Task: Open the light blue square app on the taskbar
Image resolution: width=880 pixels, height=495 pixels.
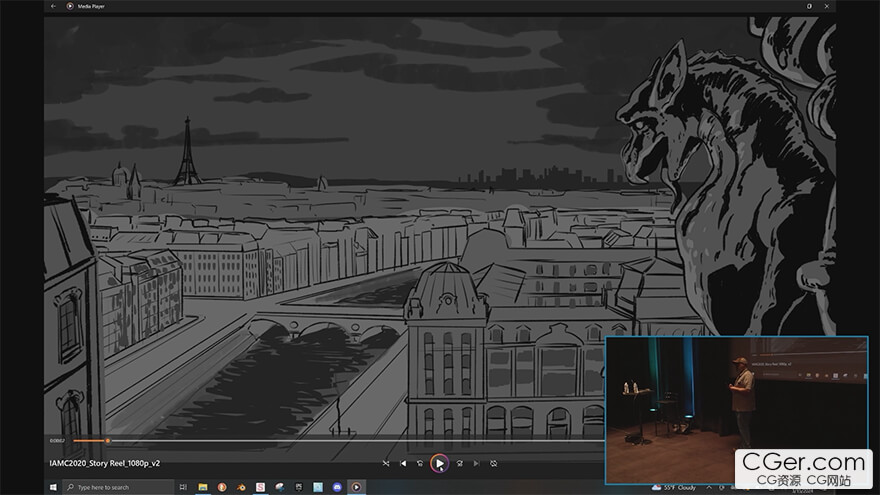Action: point(318,487)
